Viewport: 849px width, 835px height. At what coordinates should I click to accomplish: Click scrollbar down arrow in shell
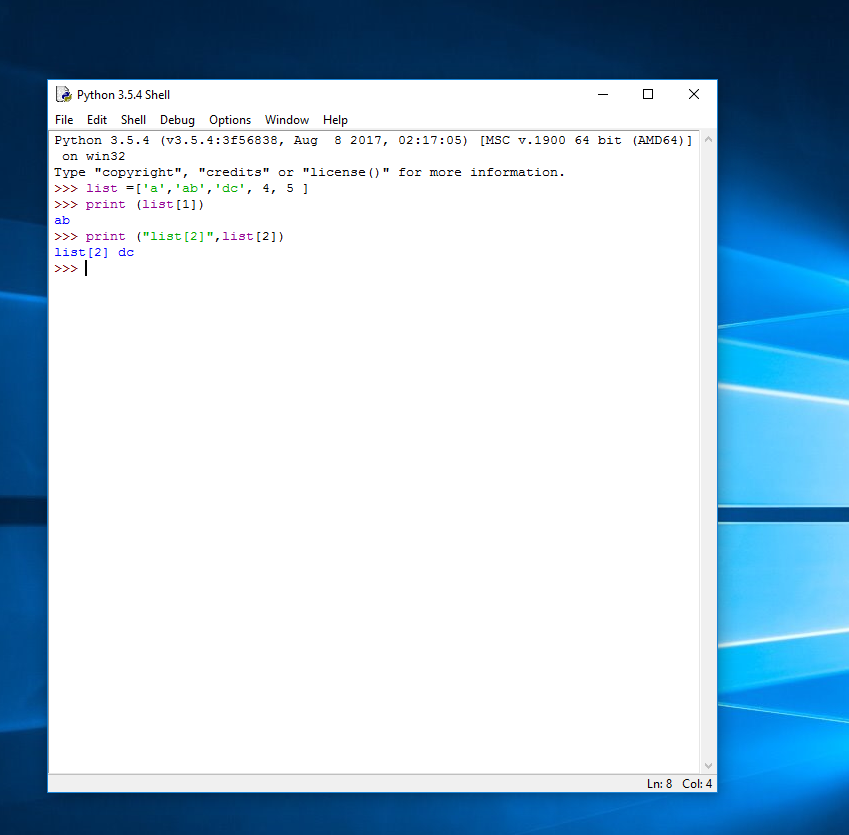(x=708, y=765)
